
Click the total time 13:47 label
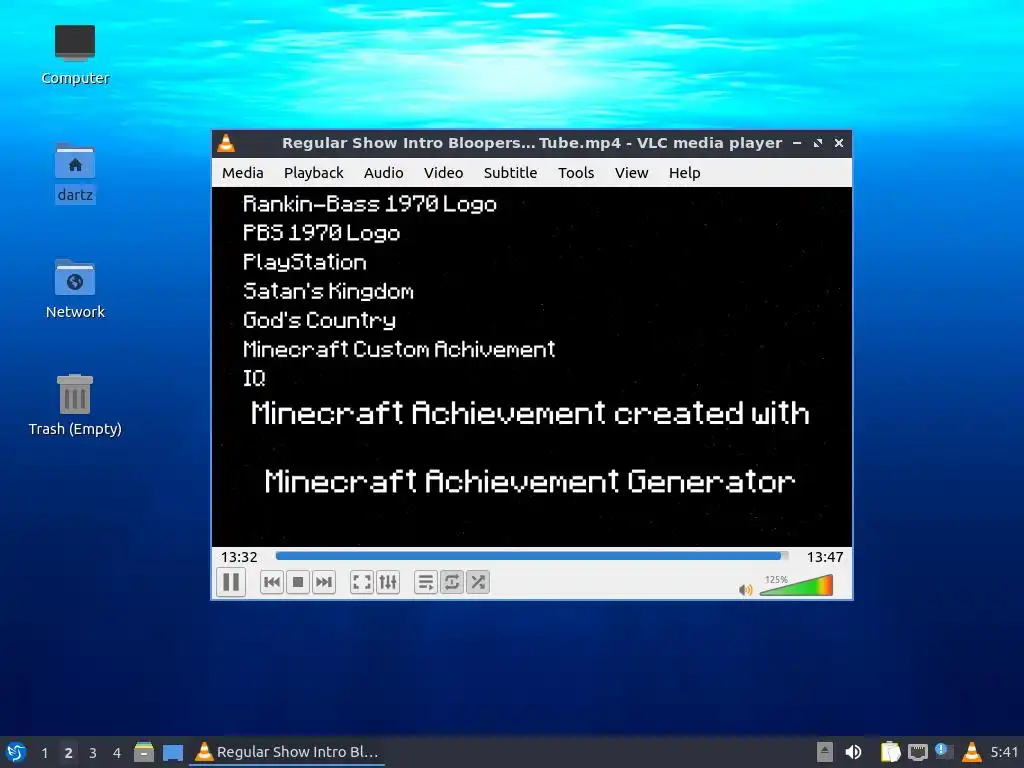pyautogui.click(x=825, y=557)
